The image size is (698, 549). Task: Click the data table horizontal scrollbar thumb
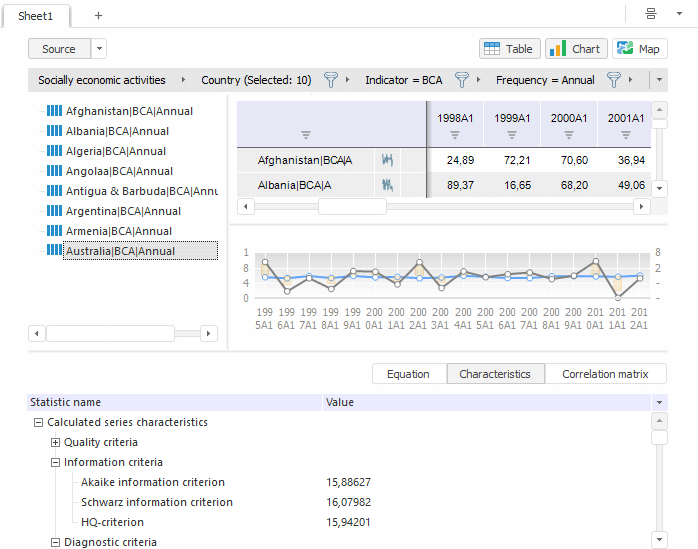(x=351, y=206)
